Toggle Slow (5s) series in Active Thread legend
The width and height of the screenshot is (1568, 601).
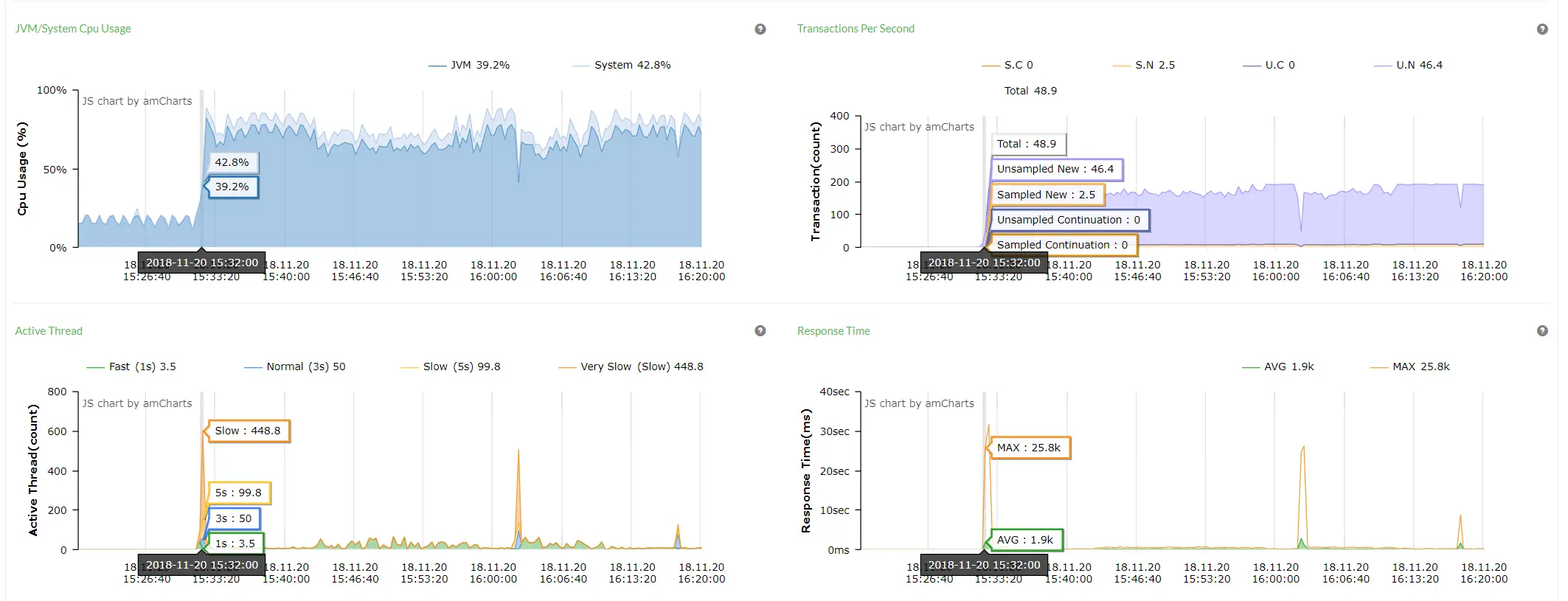tap(451, 366)
